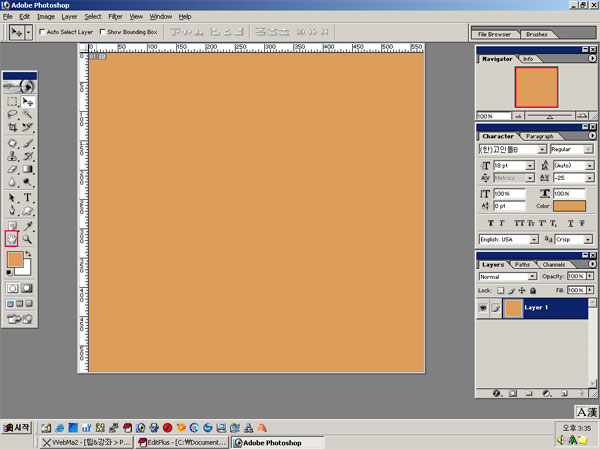This screenshot has height=450, width=600.
Task: Select the Type tool
Action: click(28, 198)
